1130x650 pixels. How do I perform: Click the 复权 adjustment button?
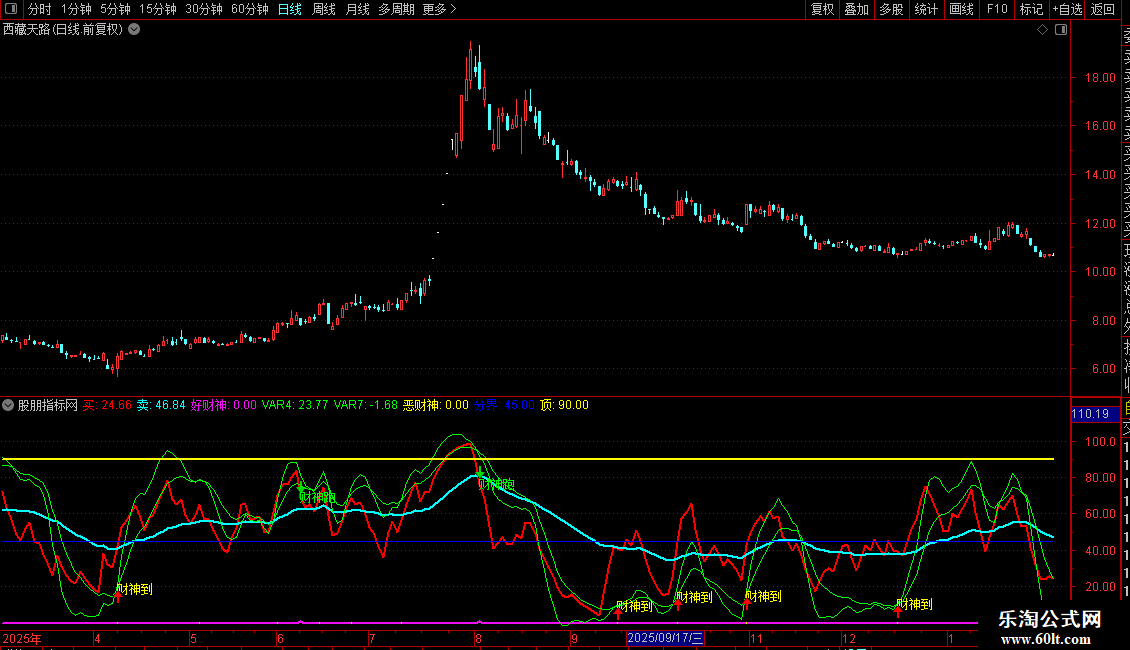(x=822, y=9)
